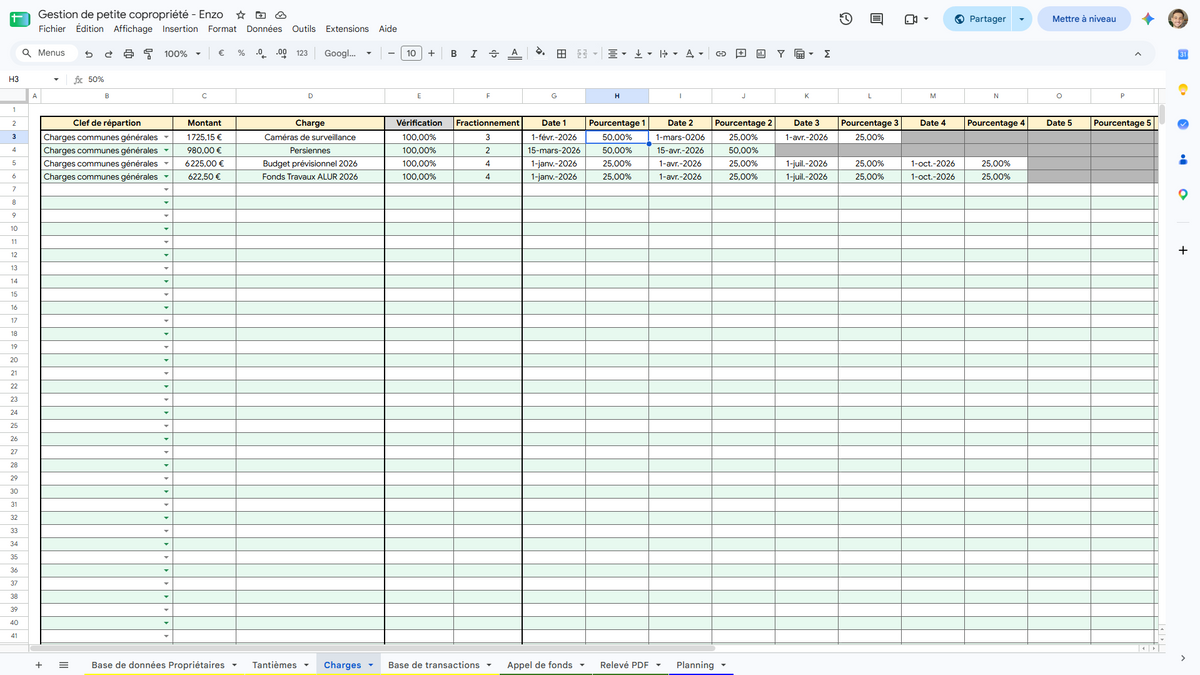Open the zoom level dropdown

click(x=183, y=53)
